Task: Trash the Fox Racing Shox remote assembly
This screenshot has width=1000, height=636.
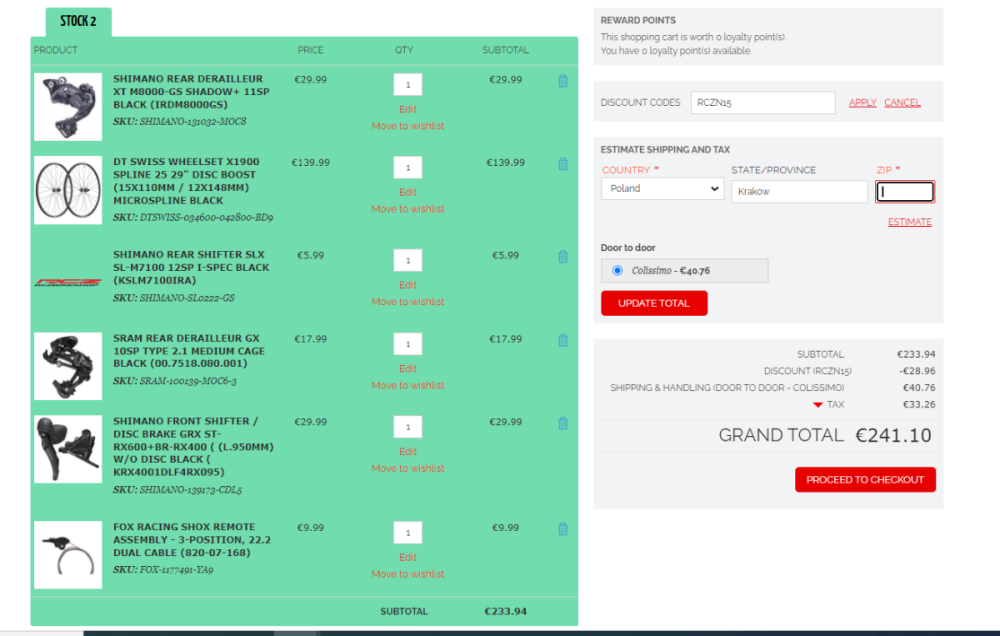Action: [562, 529]
